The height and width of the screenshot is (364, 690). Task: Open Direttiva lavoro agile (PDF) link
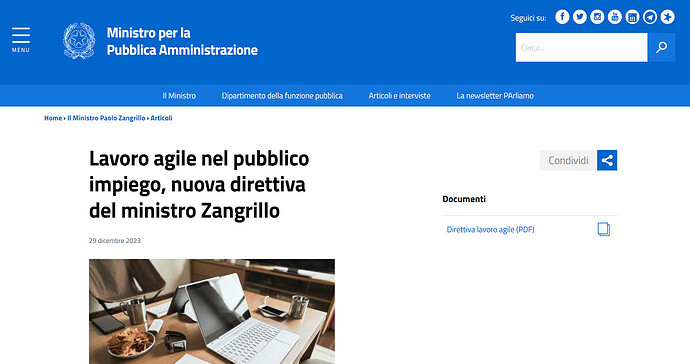pyautogui.click(x=490, y=229)
